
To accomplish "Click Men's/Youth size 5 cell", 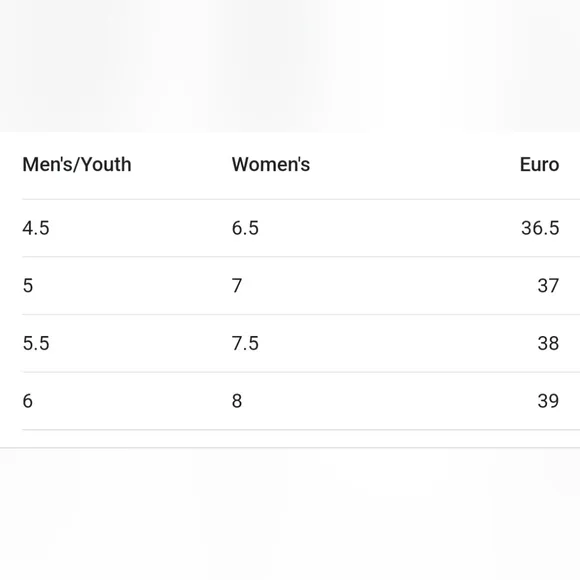I will point(28,286).
